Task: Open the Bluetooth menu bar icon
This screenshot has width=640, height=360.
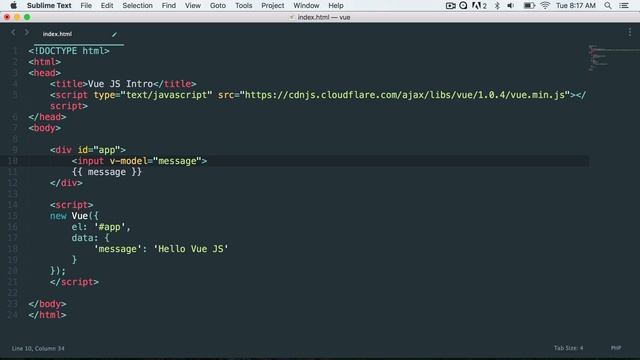Action: tap(497, 6)
